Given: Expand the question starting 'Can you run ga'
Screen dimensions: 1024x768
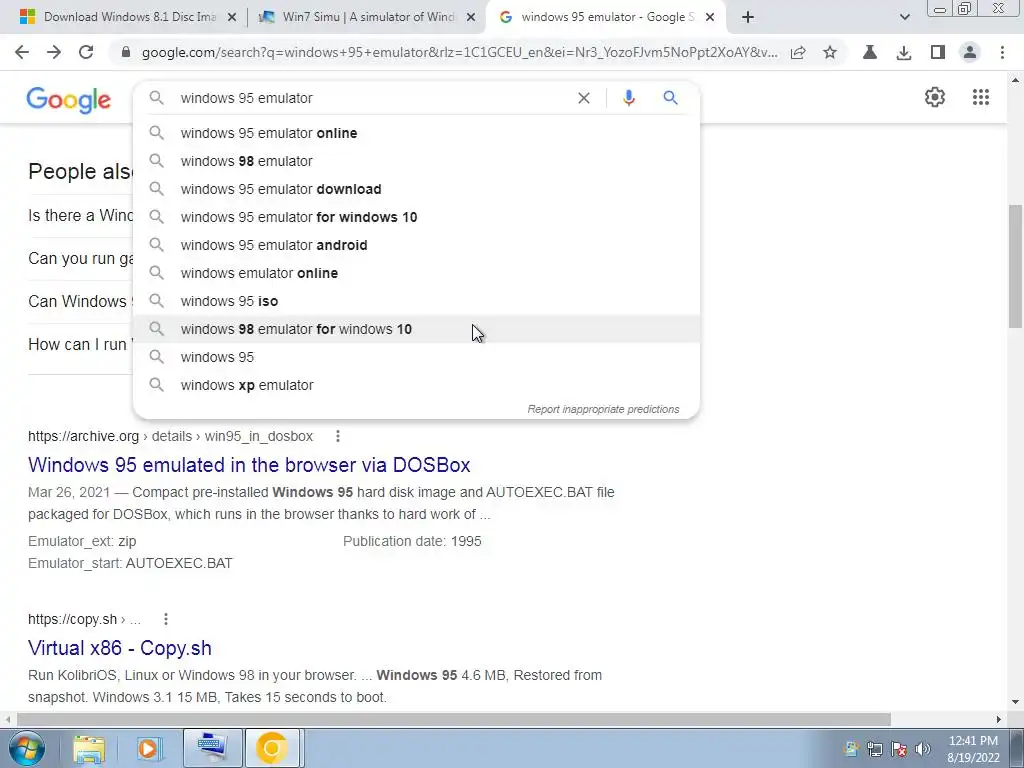Looking at the screenshot, I should point(80,259).
